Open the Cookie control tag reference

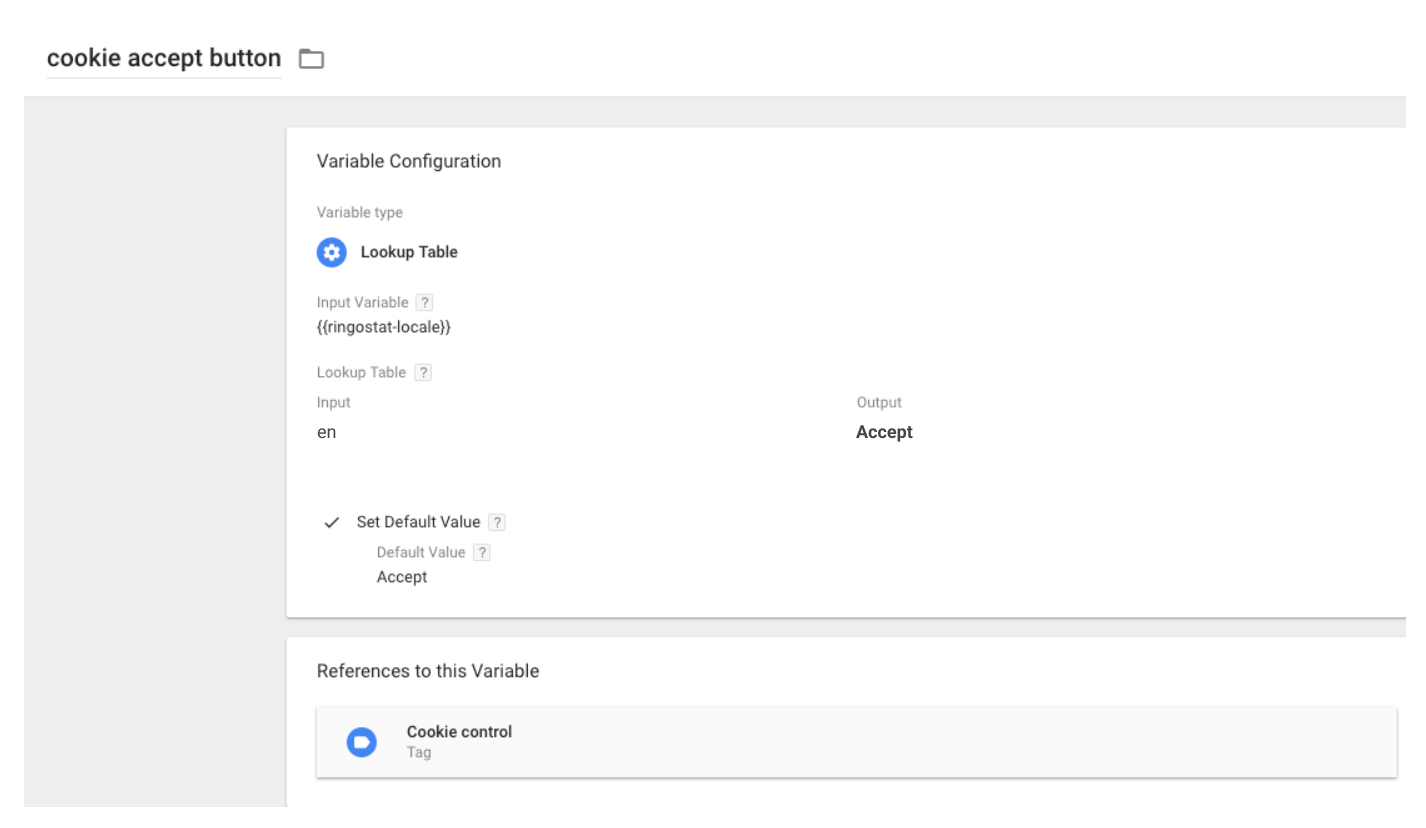pos(856,742)
